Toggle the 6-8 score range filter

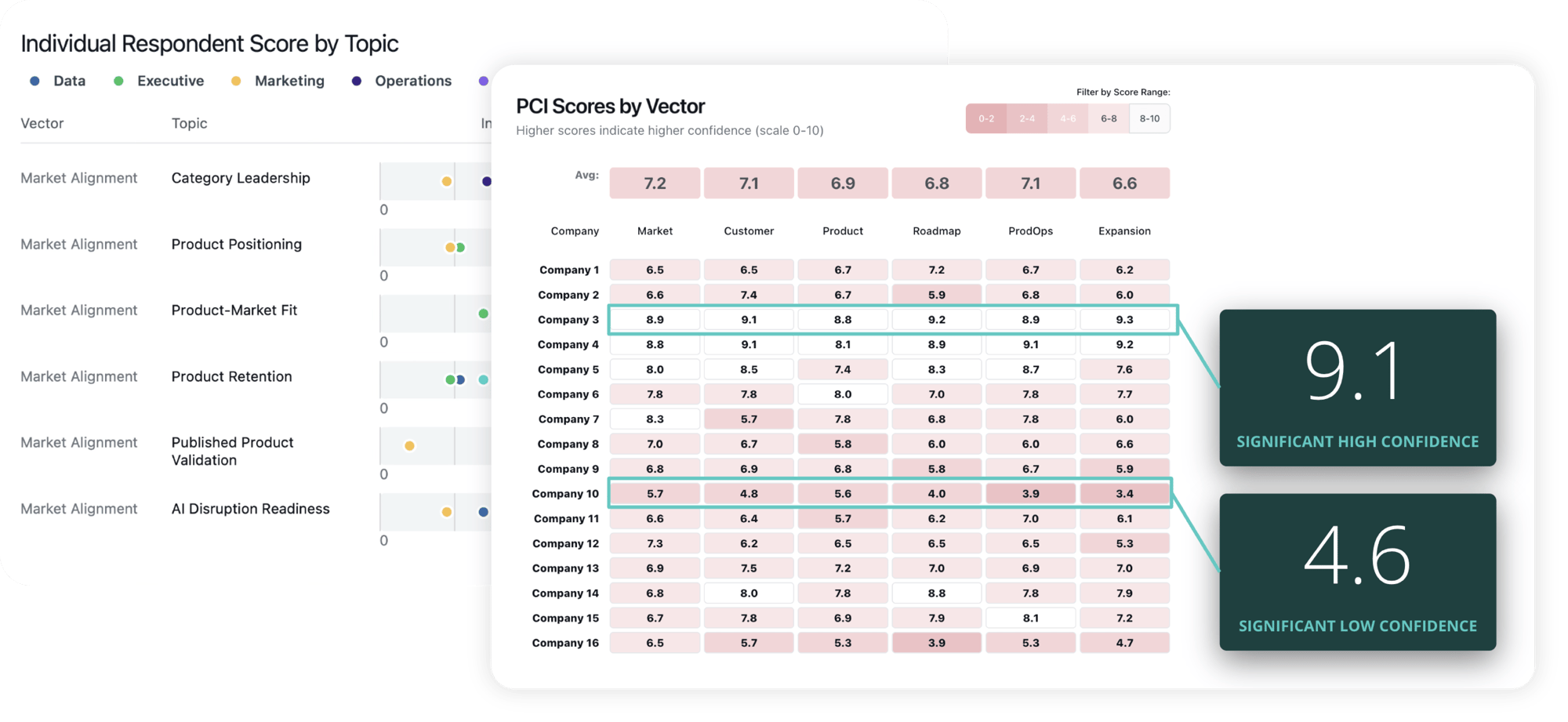pos(1109,118)
